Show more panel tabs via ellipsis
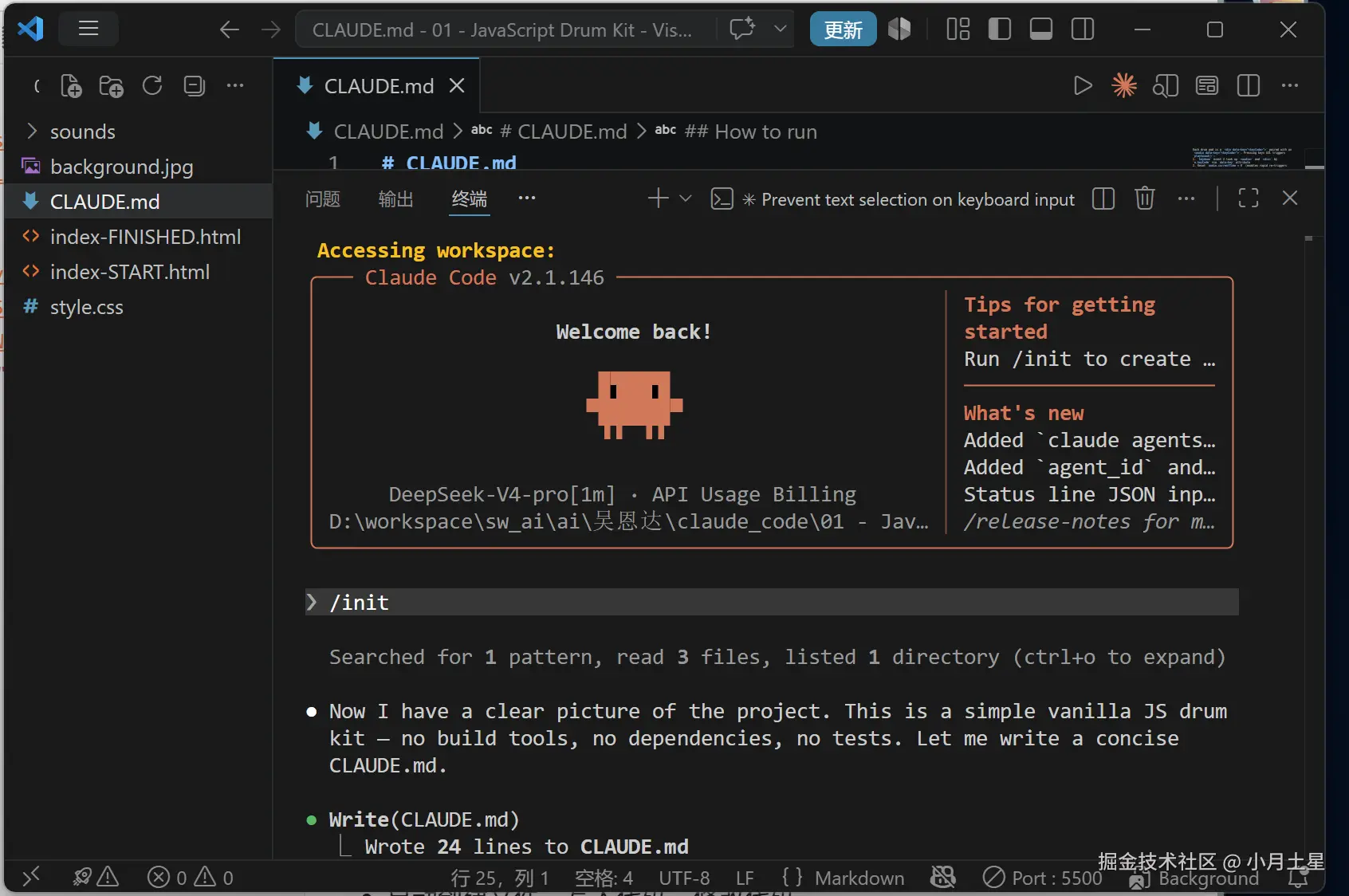The width and height of the screenshot is (1349, 896). [527, 198]
